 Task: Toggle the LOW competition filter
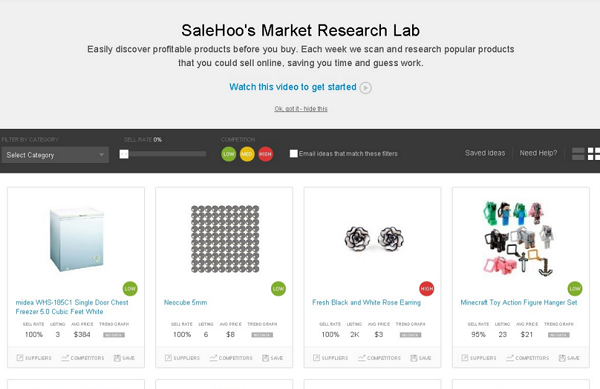(228, 154)
